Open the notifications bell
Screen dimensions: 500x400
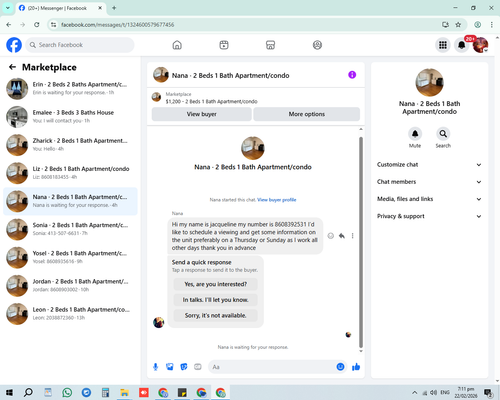(462, 45)
